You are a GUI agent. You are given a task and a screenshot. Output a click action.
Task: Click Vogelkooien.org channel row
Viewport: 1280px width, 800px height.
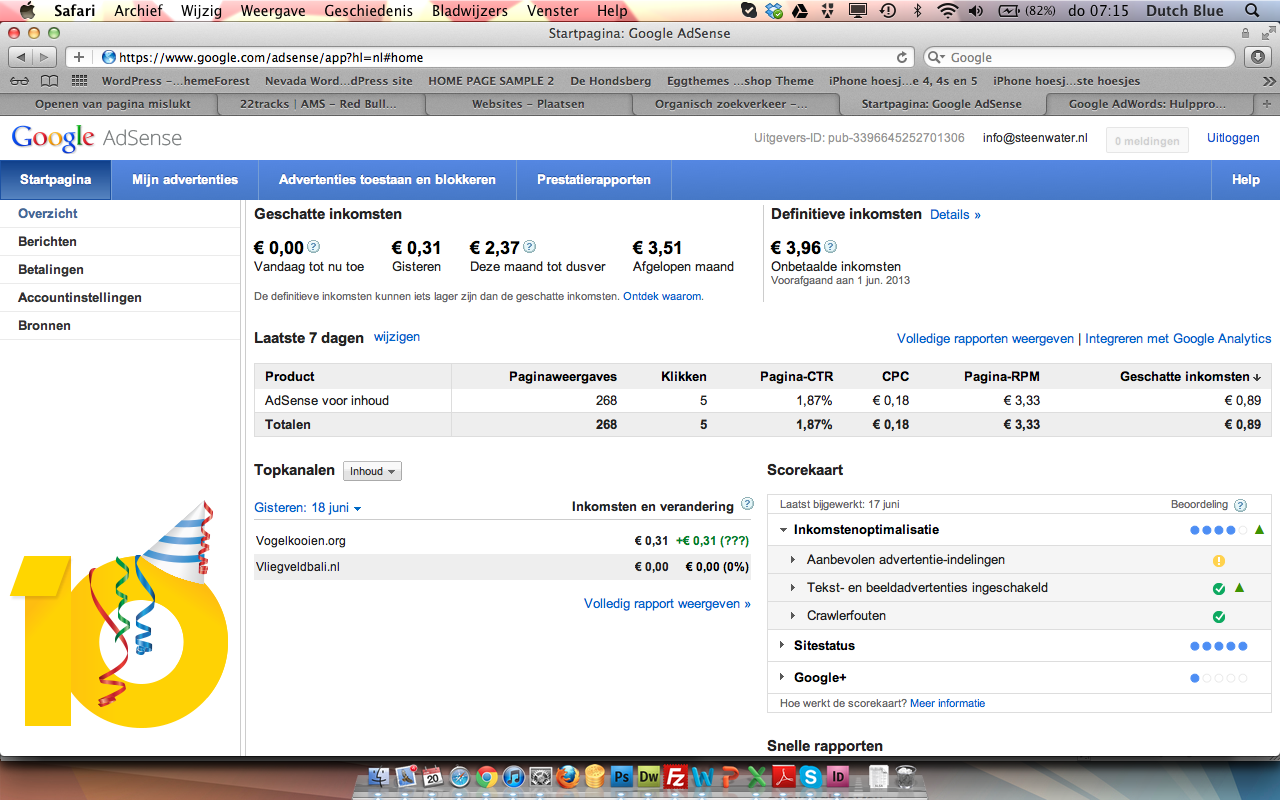pyautogui.click(x=502, y=540)
